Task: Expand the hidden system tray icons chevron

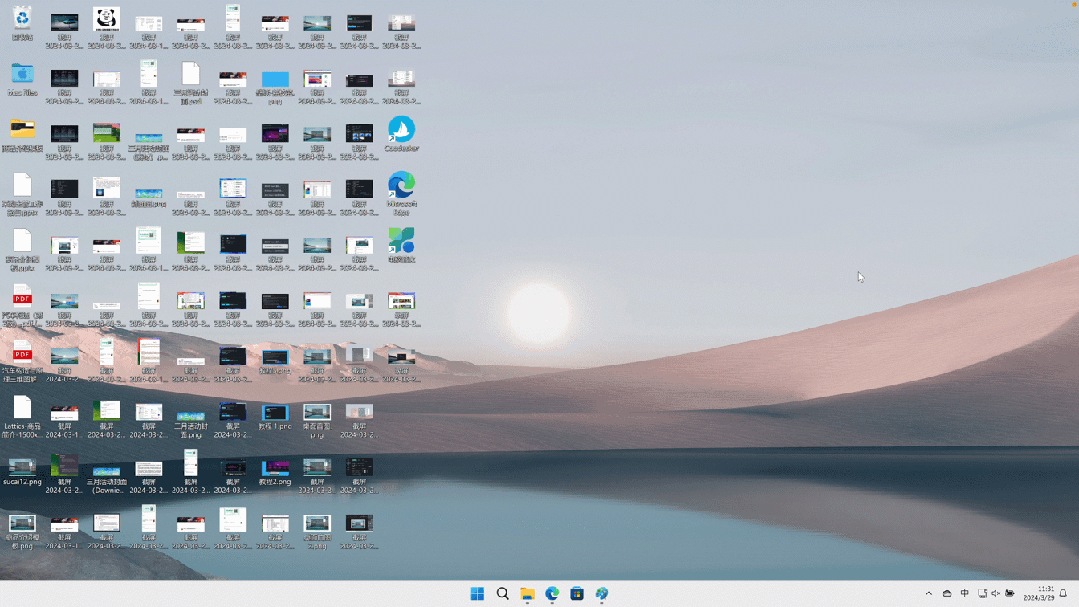Action: 929,594
